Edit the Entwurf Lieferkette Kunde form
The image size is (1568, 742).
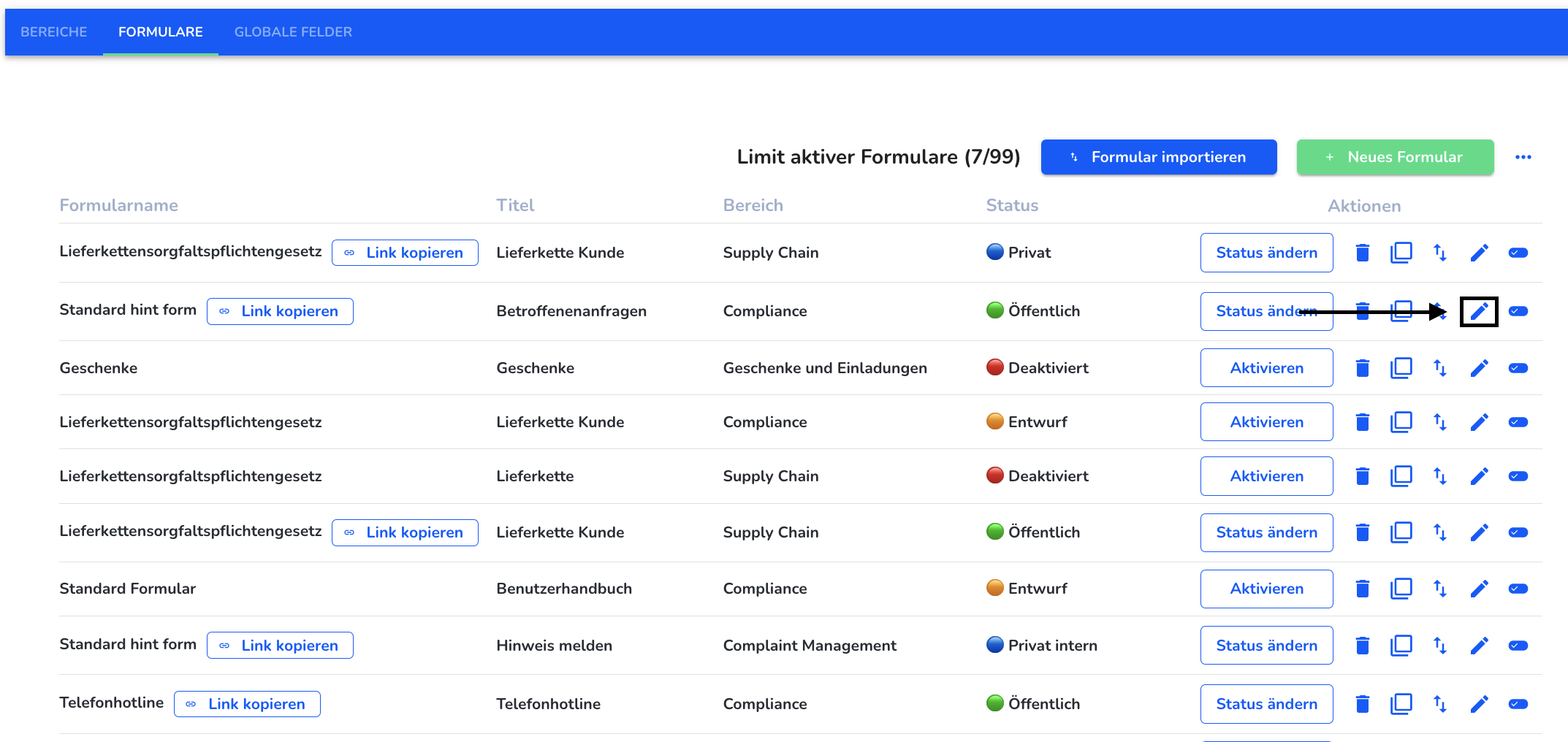[x=1479, y=422]
